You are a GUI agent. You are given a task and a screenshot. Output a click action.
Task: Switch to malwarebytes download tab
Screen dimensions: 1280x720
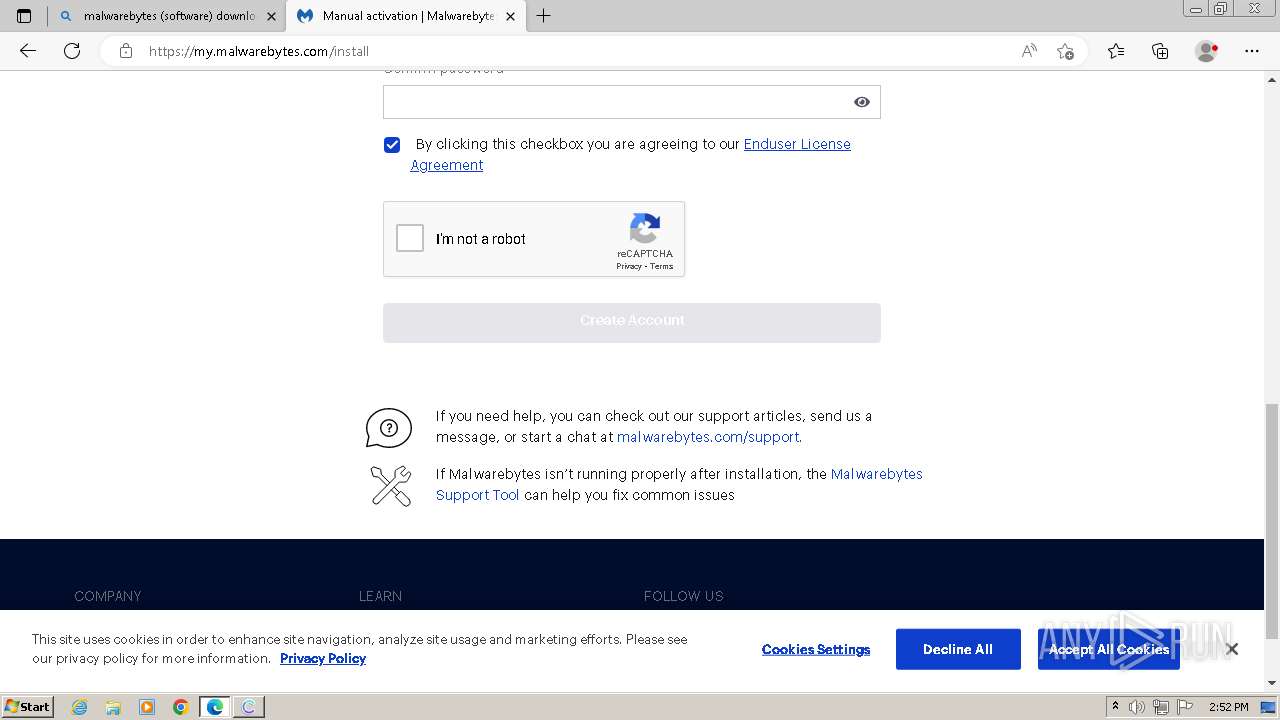[x=167, y=16]
